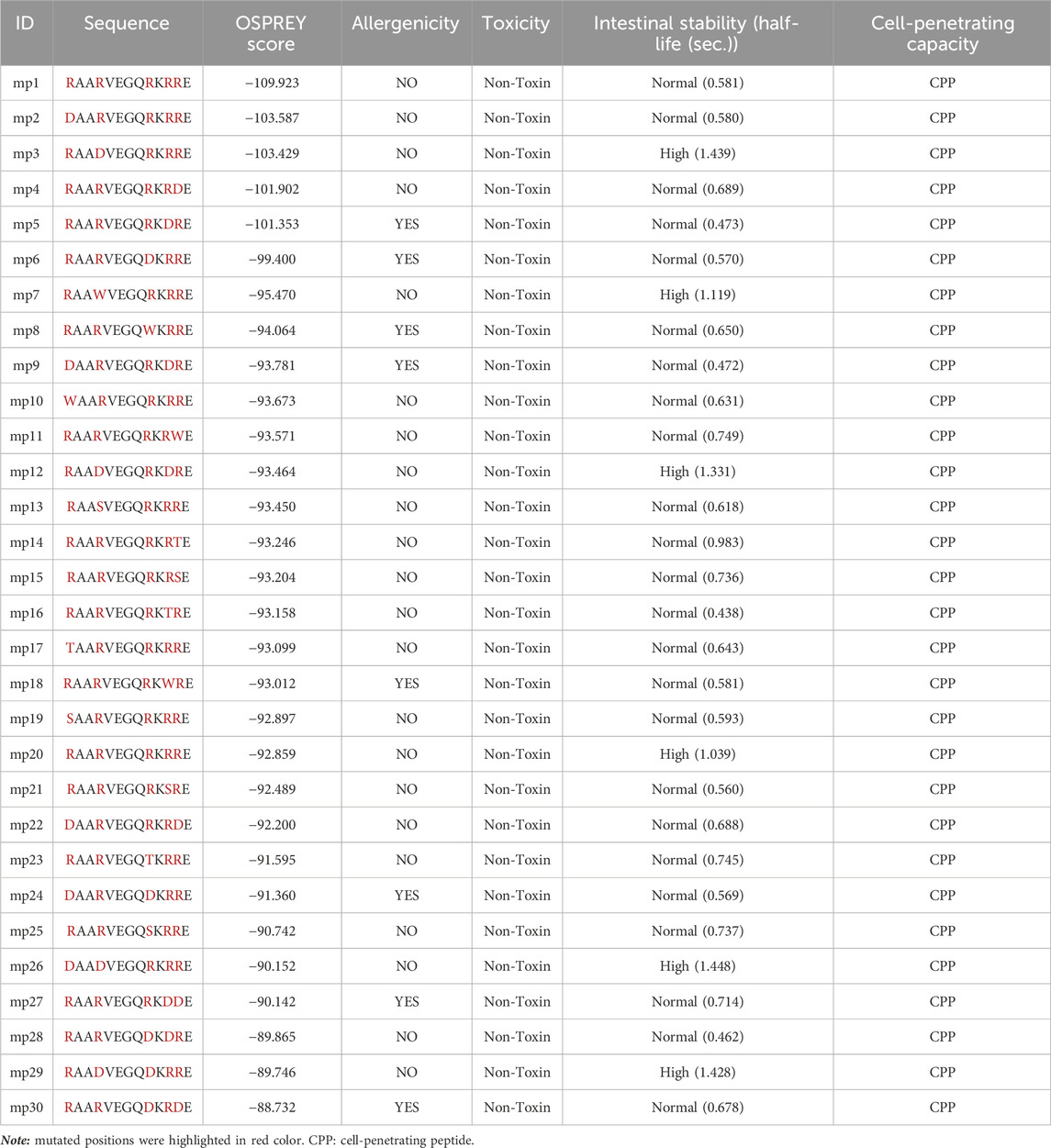Select the Non-Toxin cell in row mp23
Screen dimensions: 1051x1148
517,860
